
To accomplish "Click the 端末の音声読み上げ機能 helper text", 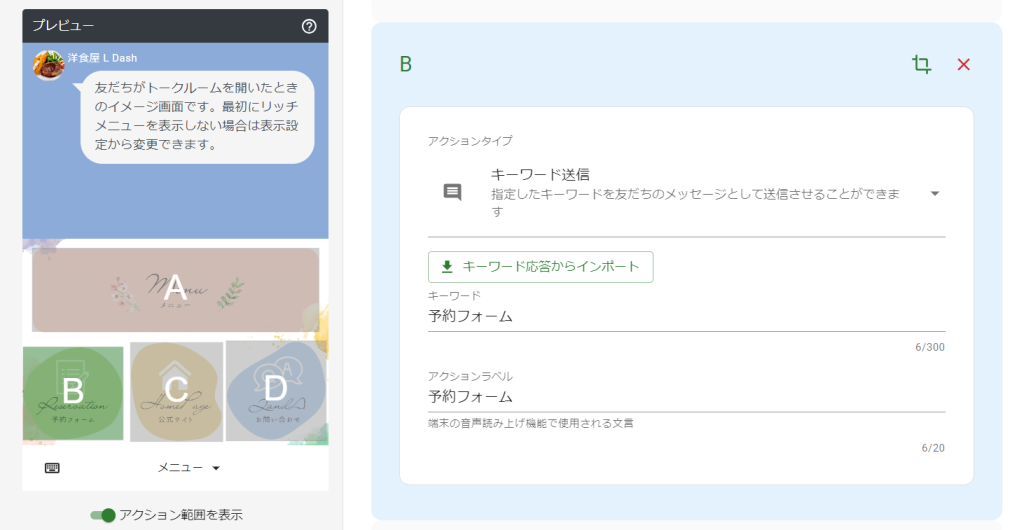I will (530, 423).
